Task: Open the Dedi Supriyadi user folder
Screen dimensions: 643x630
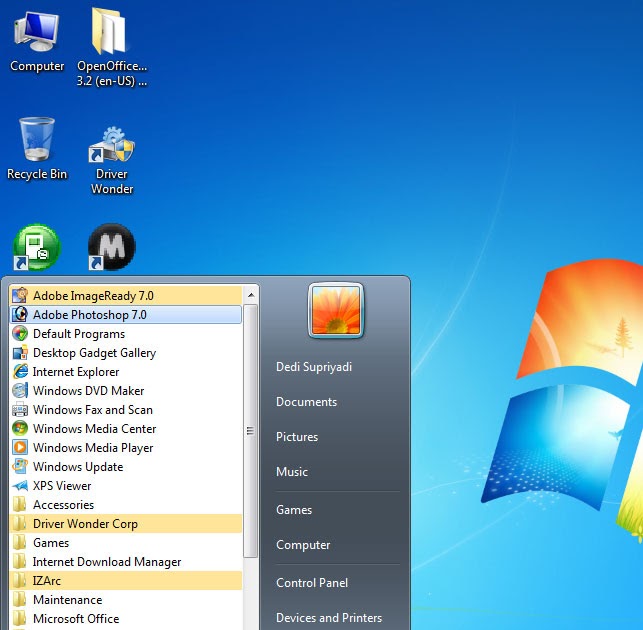Action: click(314, 367)
